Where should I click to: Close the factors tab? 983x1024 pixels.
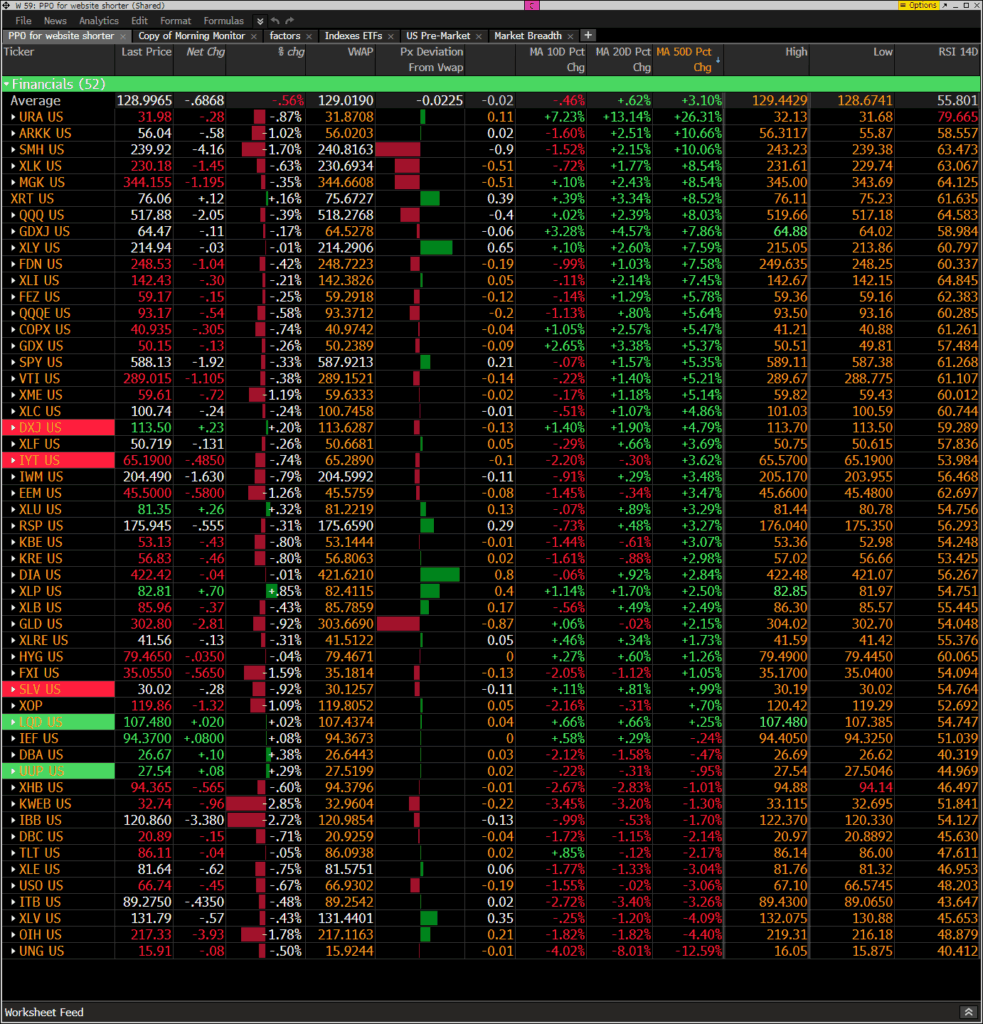click(309, 37)
